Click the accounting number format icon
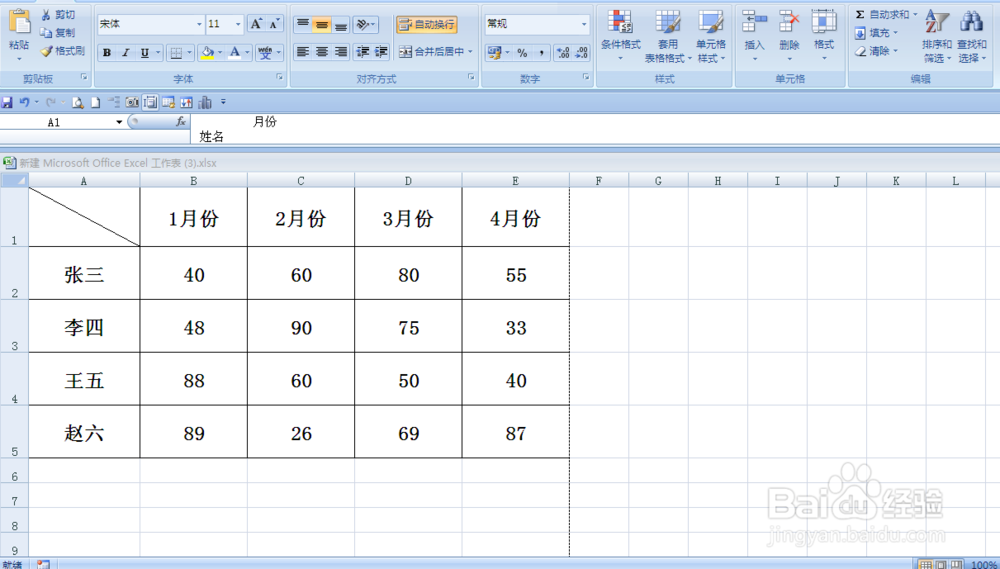 tap(494, 52)
